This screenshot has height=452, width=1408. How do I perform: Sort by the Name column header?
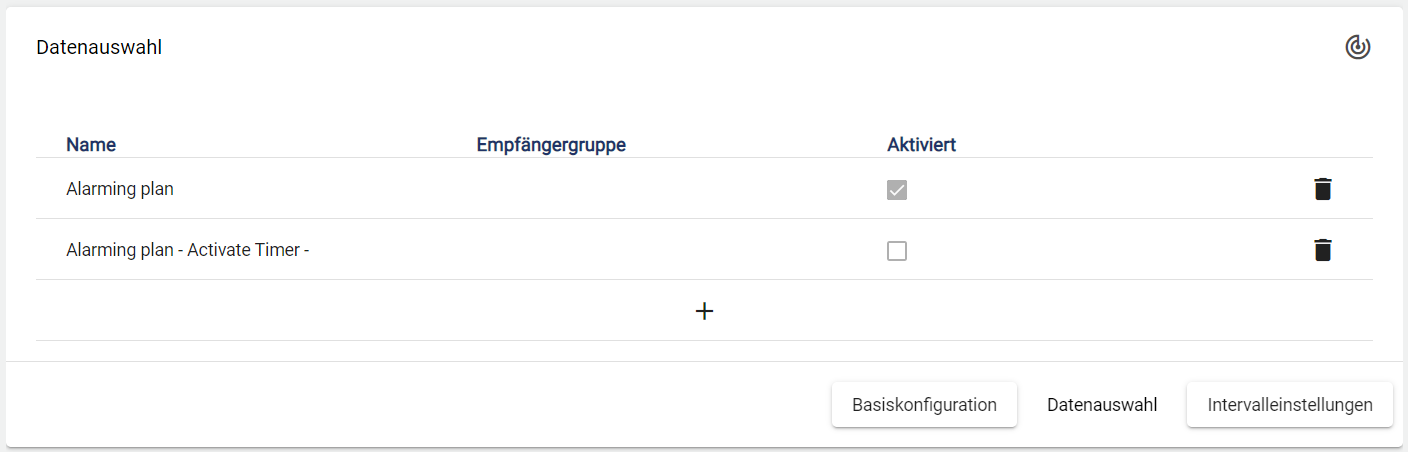(91, 145)
